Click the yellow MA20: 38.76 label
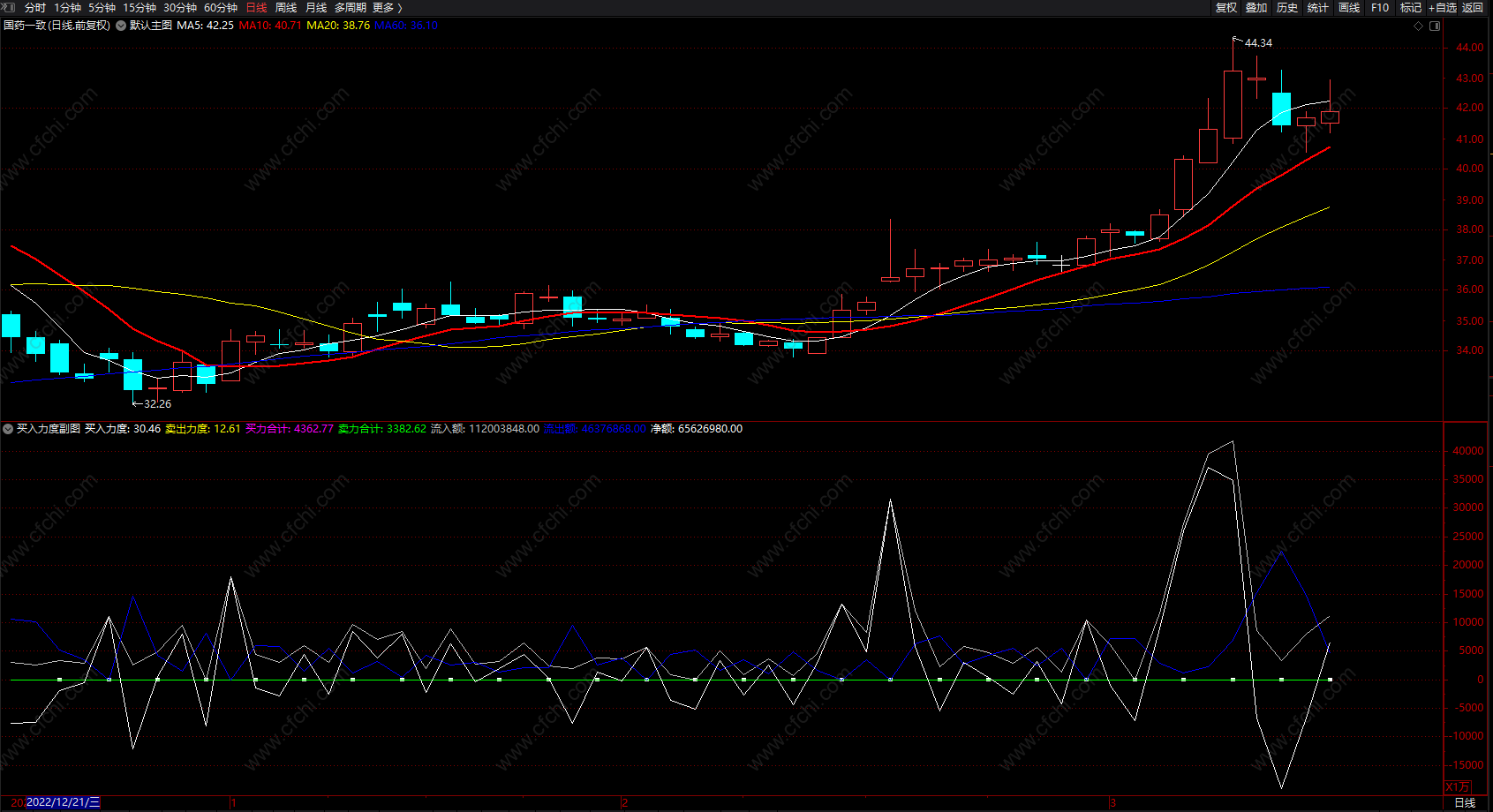Image resolution: width=1493 pixels, height=812 pixels. (x=338, y=26)
